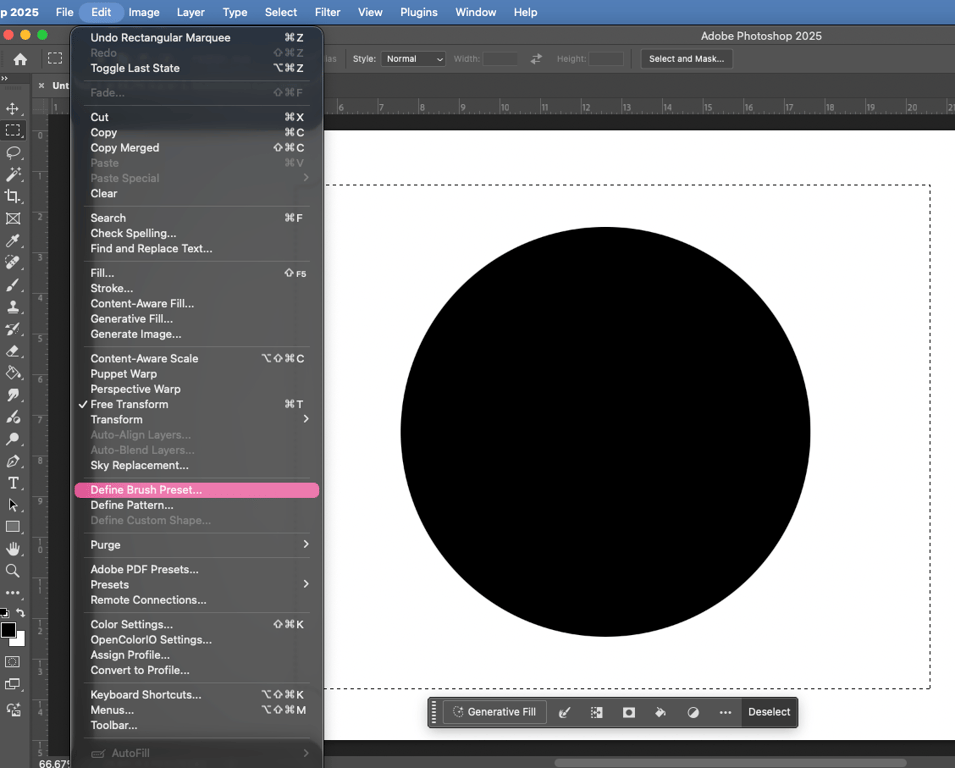955x768 pixels.
Task: Grab the contextual task bar drag handle
Action: [434, 712]
